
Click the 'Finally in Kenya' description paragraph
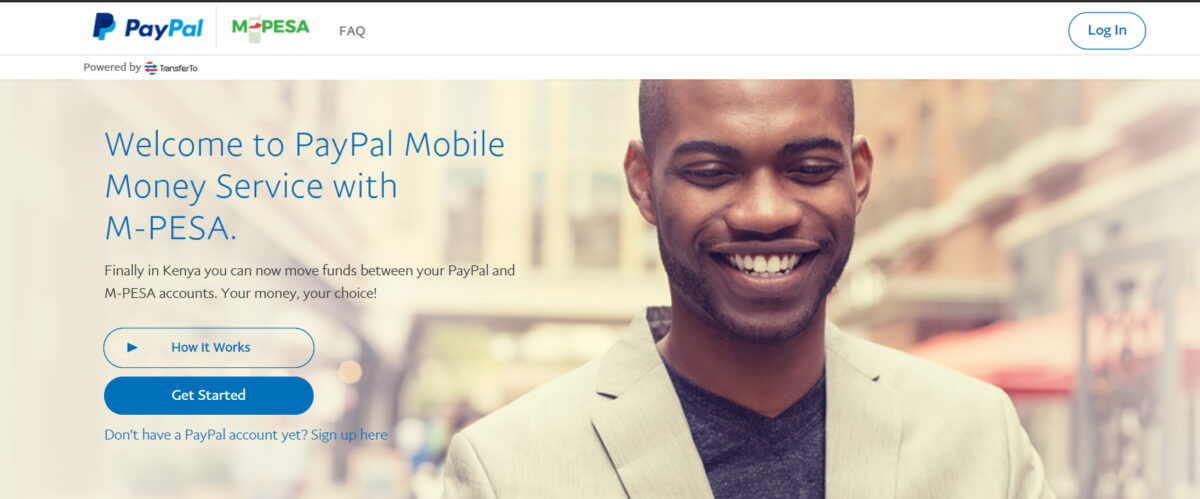tap(310, 282)
